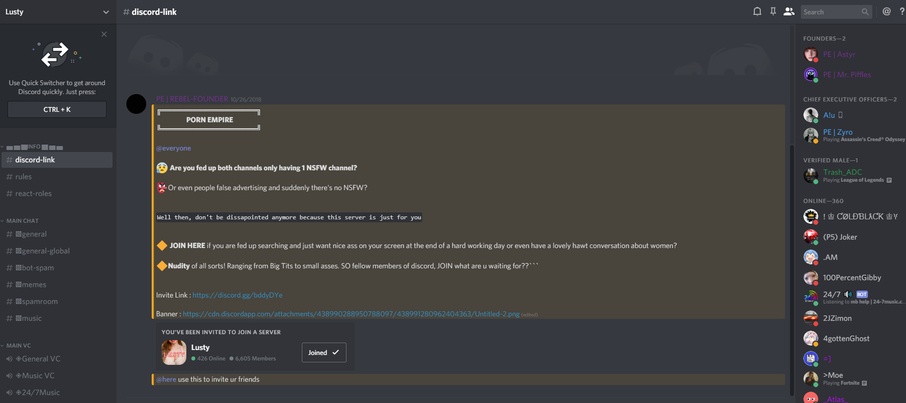The width and height of the screenshot is (906, 403).
Task: Open the help question mark icon
Action: pyautogui.click(x=902, y=12)
